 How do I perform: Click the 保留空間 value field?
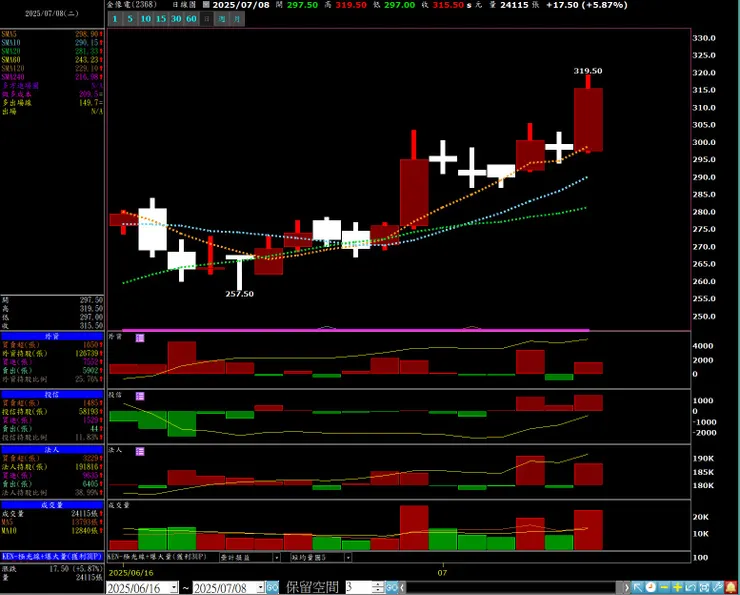click(x=359, y=588)
